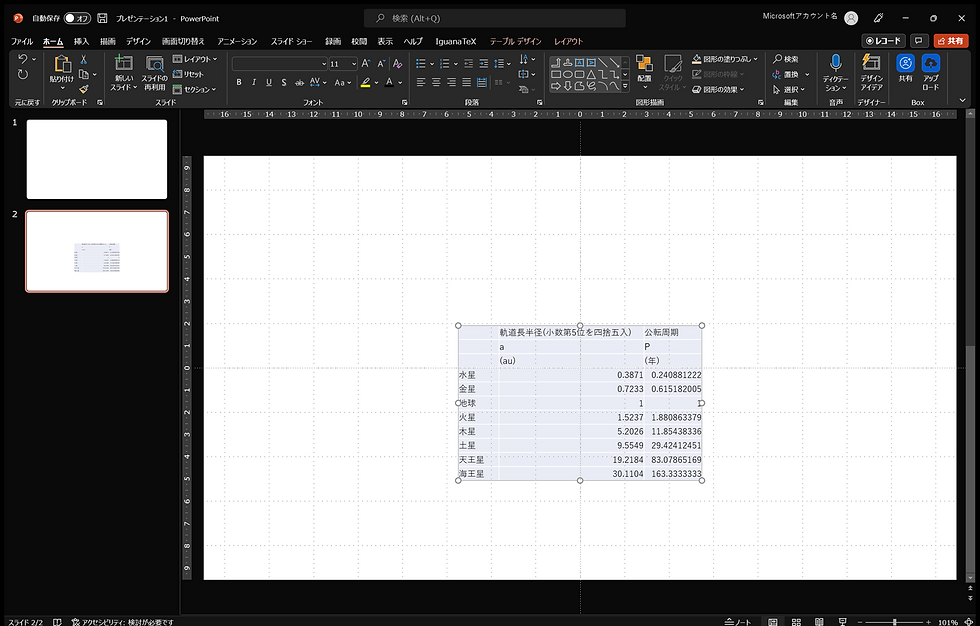This screenshot has height=626, width=980.
Task: Select the text box shape in shapes gallery
Action: 579,62
